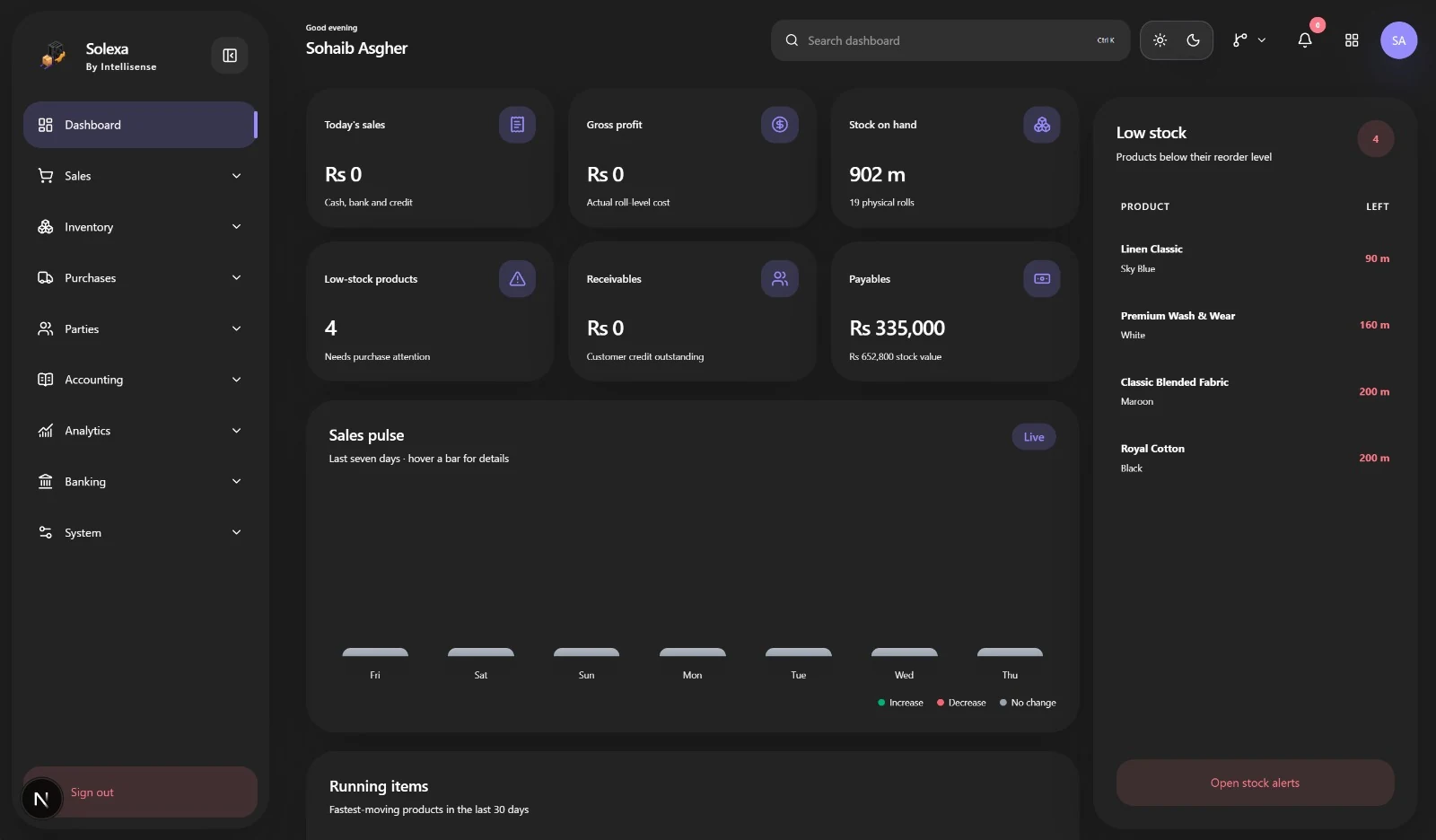Open the Inventory menu item
The width and height of the screenshot is (1436, 840).
click(x=140, y=227)
